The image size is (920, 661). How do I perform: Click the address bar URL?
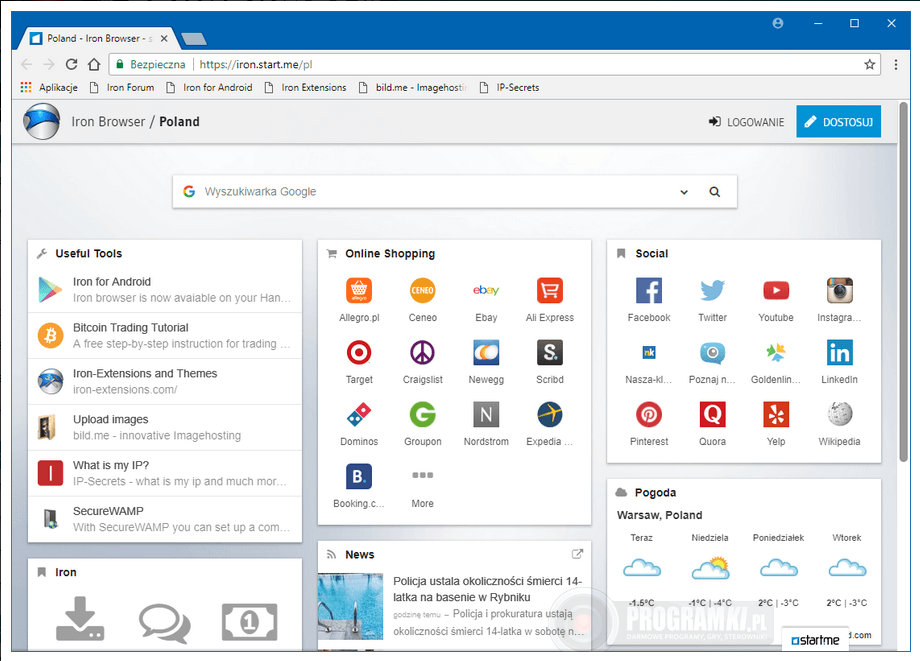point(256,65)
